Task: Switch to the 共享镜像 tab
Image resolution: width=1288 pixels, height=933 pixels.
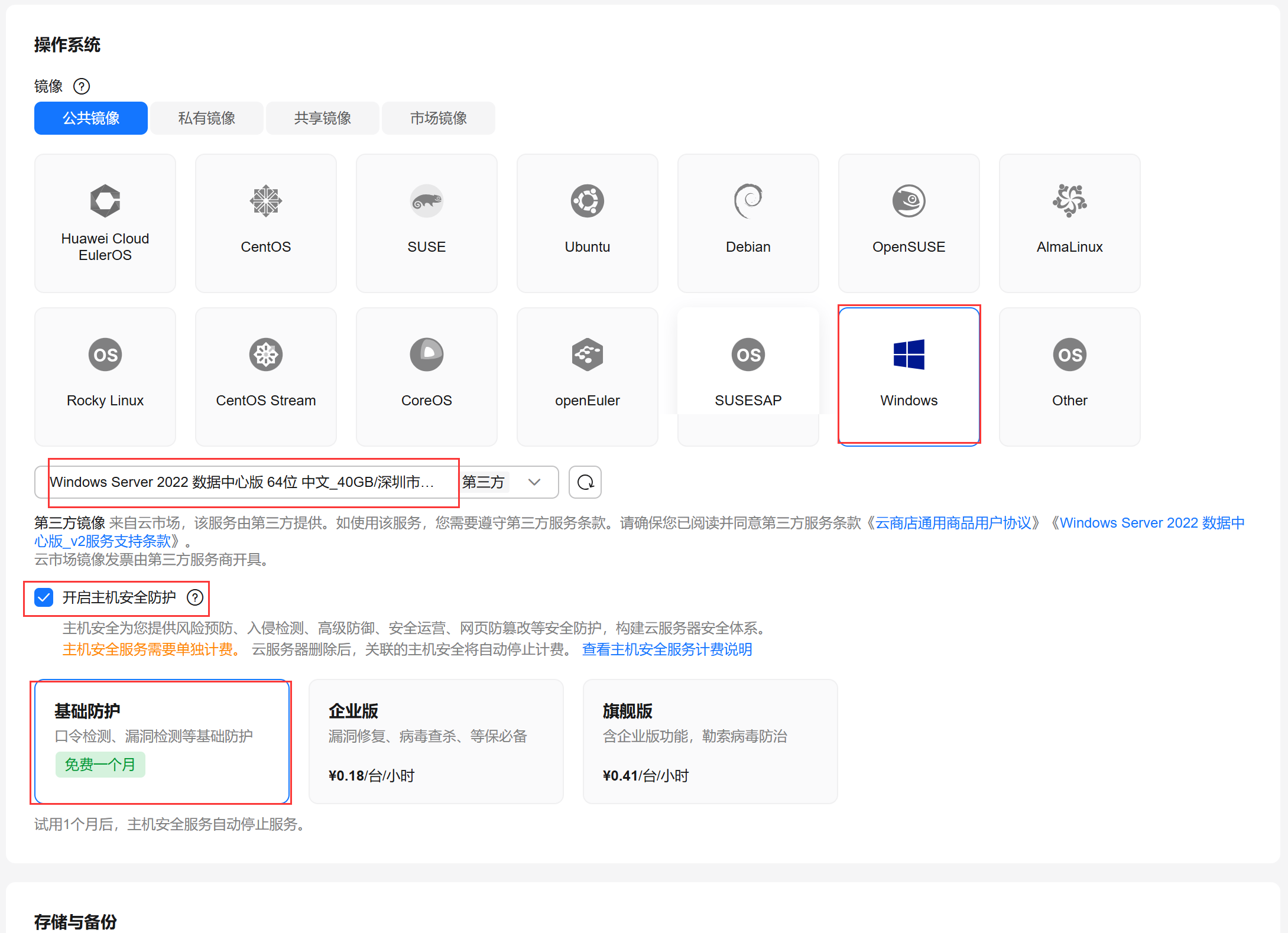Action: click(323, 118)
